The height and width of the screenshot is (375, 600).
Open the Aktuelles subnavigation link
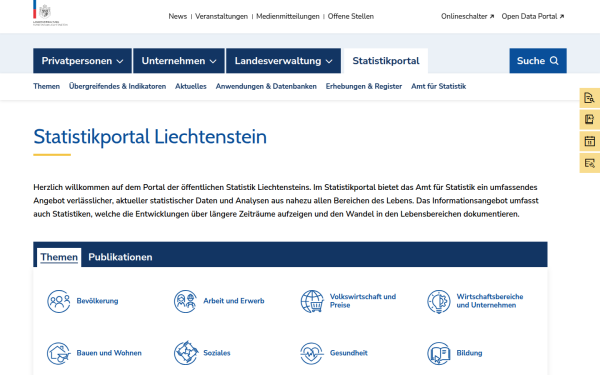click(191, 86)
